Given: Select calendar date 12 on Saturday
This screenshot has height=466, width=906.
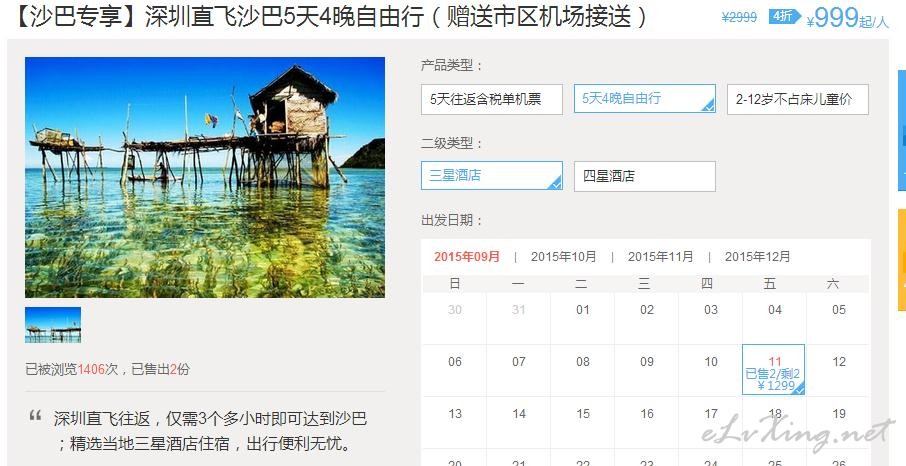Looking at the screenshot, I should (838, 363).
